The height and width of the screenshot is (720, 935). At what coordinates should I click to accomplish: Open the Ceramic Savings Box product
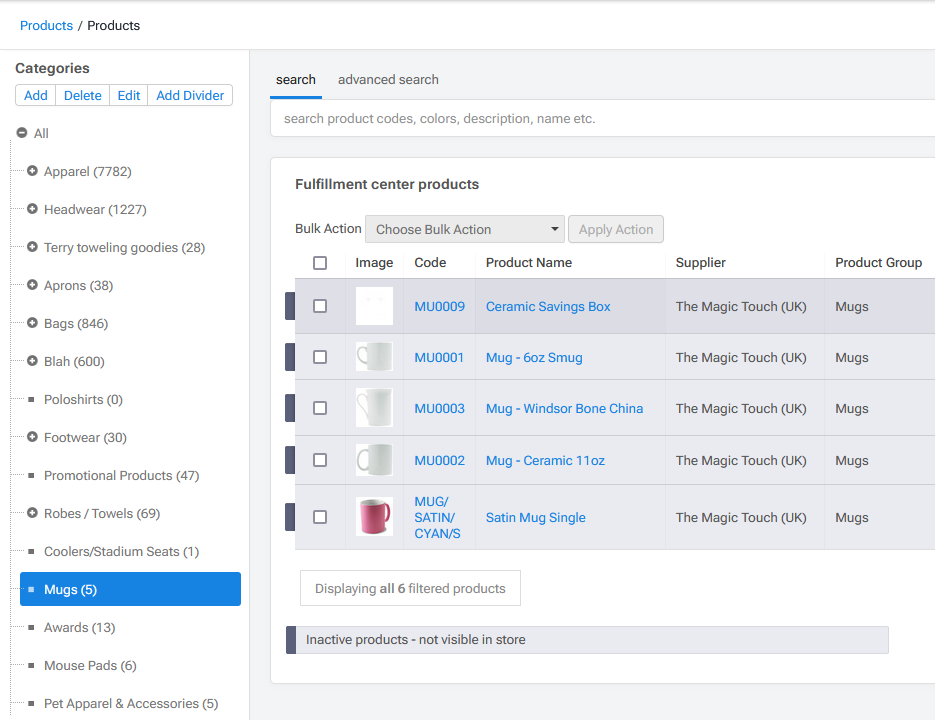[548, 307]
